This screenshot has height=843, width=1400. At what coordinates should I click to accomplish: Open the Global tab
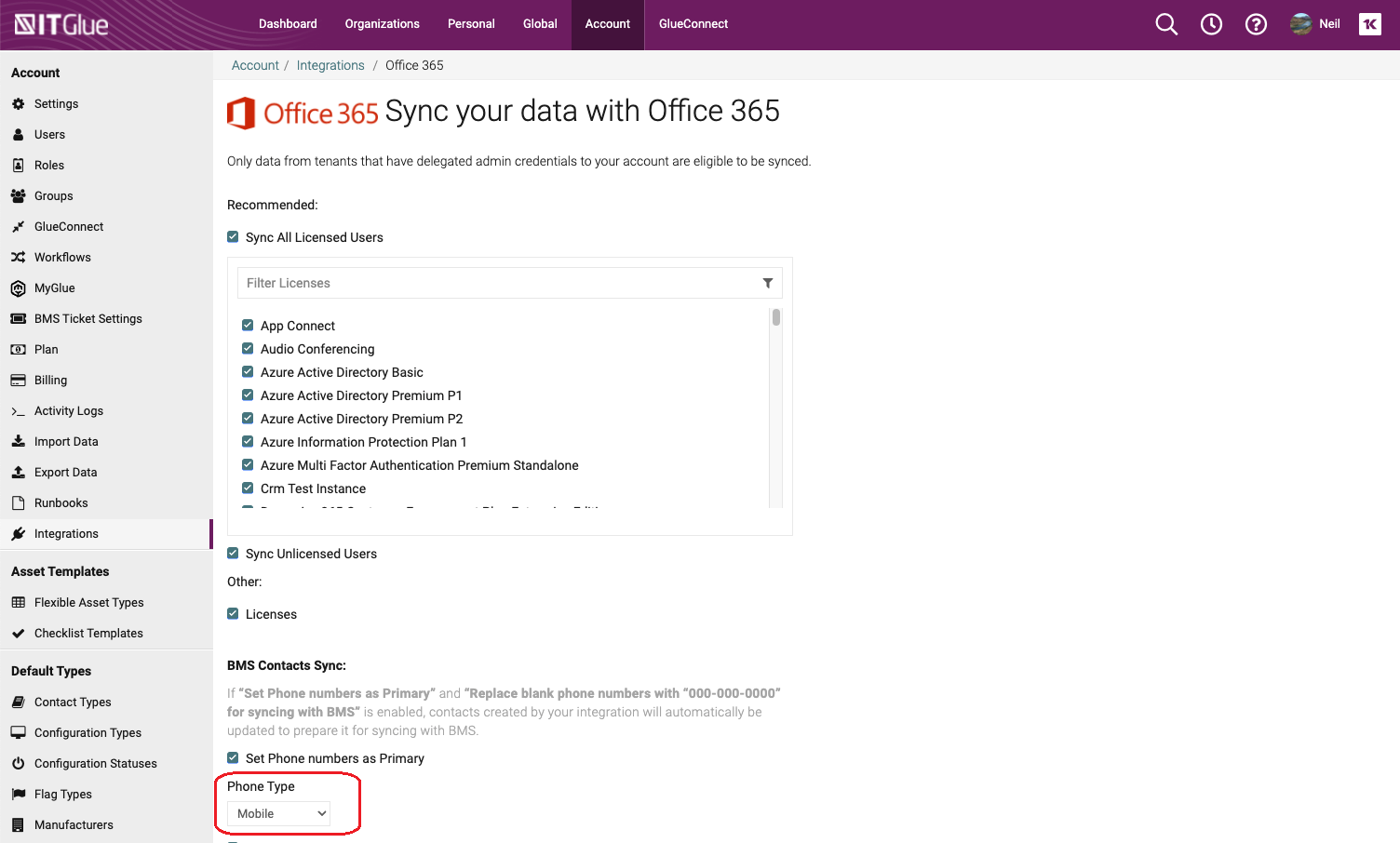coord(540,24)
